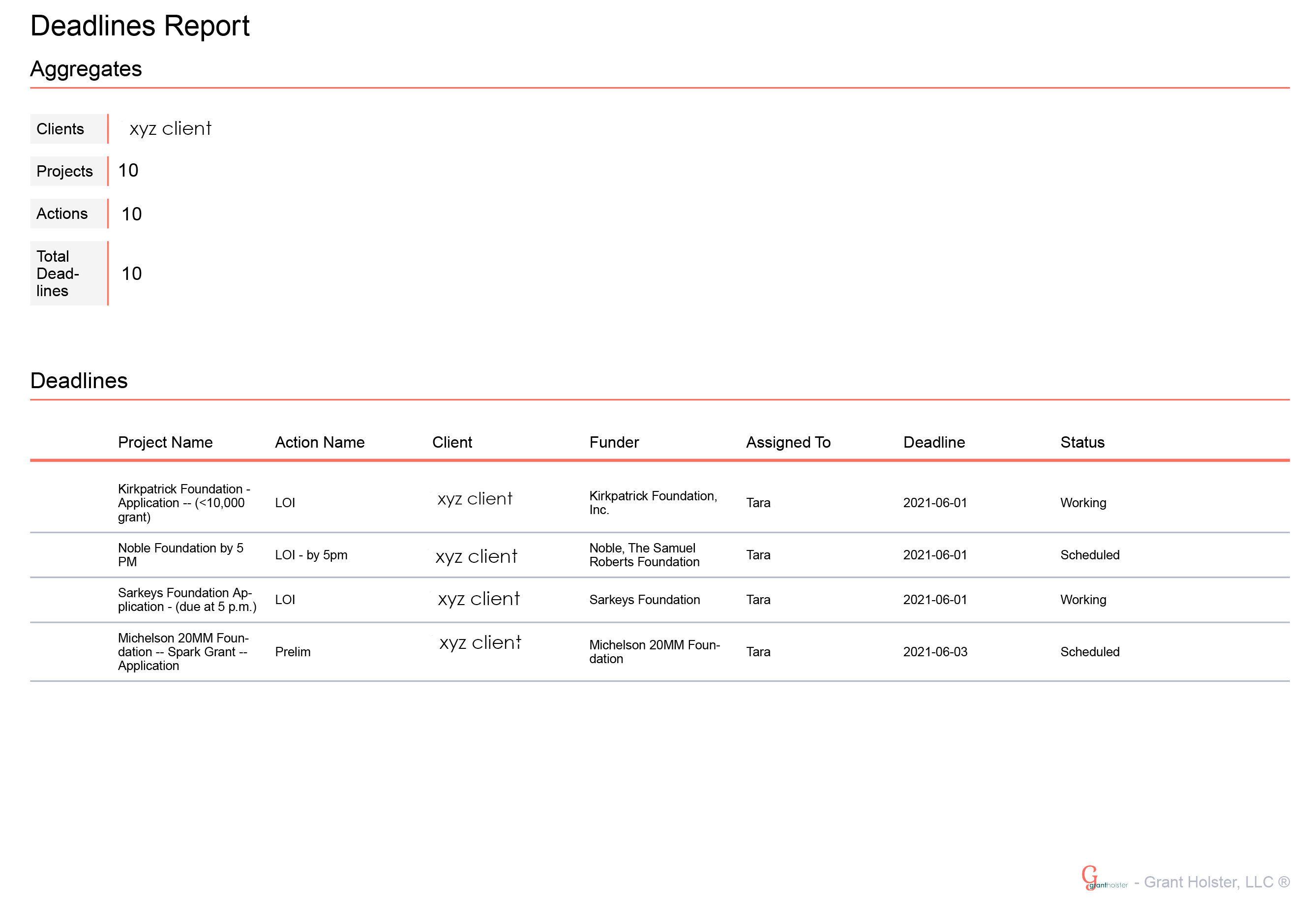The image size is (1316, 914).
Task: Click the LOI - by 5pm action
Action: 311,555
